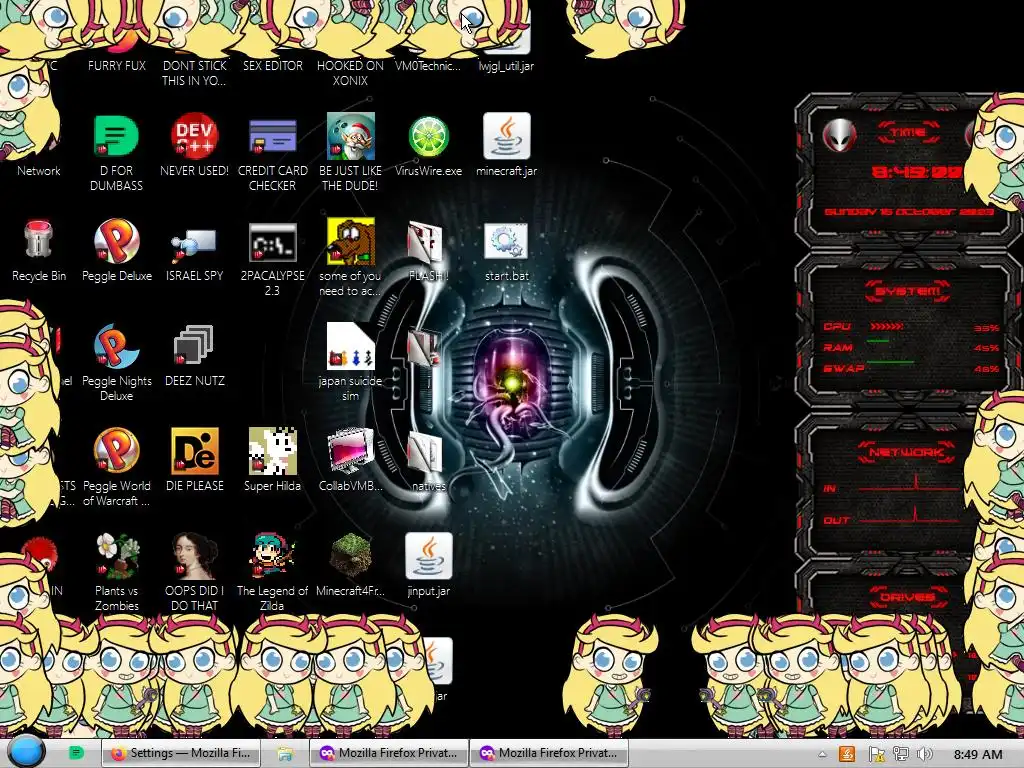The height and width of the screenshot is (768, 1024).
Task: Click the orange tray application icon
Action: click(847, 754)
